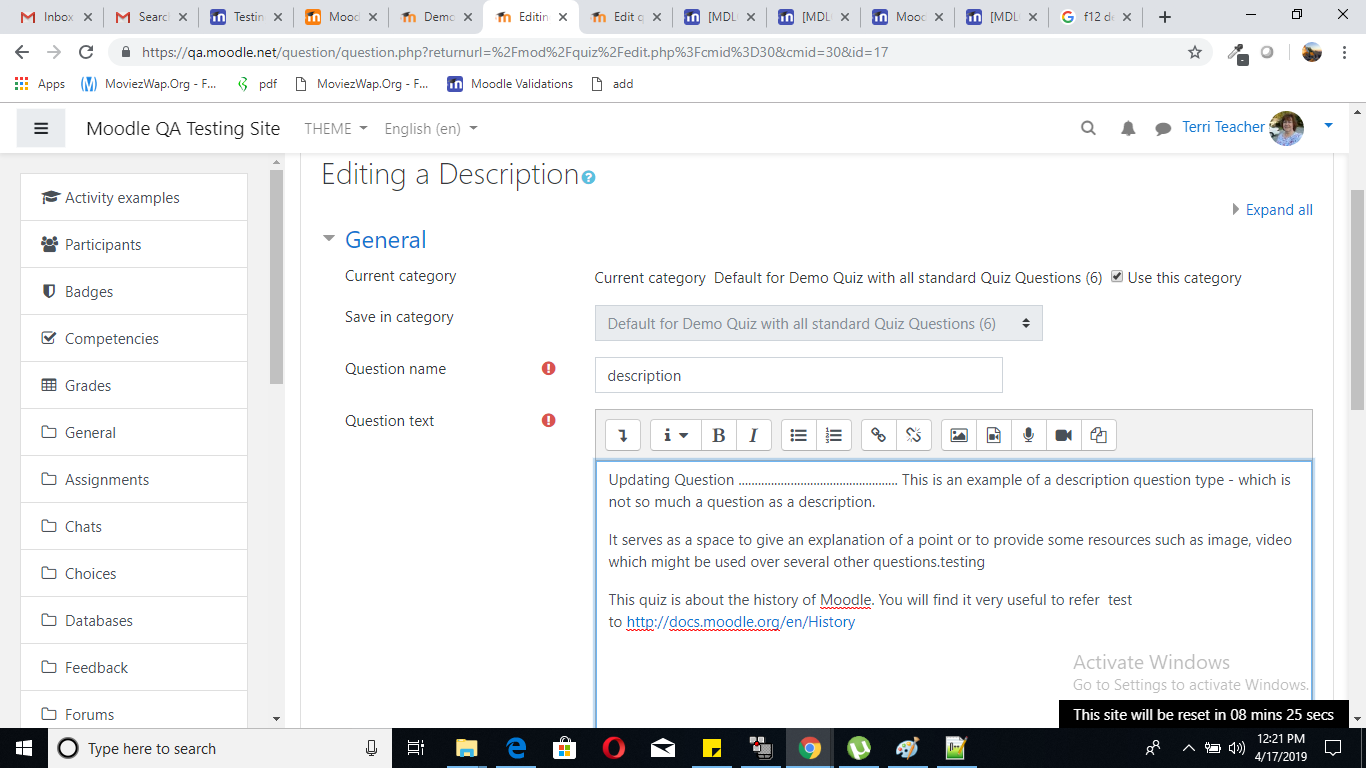Apply bold formatting in editor
Screen dimensions: 1366x768
718,435
